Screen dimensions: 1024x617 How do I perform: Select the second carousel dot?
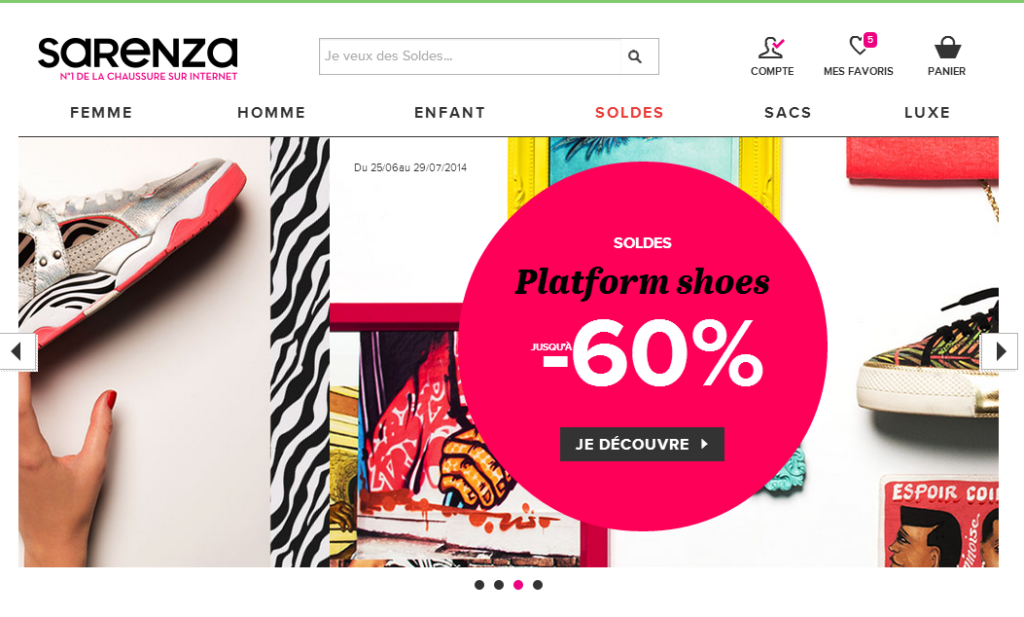(x=499, y=585)
